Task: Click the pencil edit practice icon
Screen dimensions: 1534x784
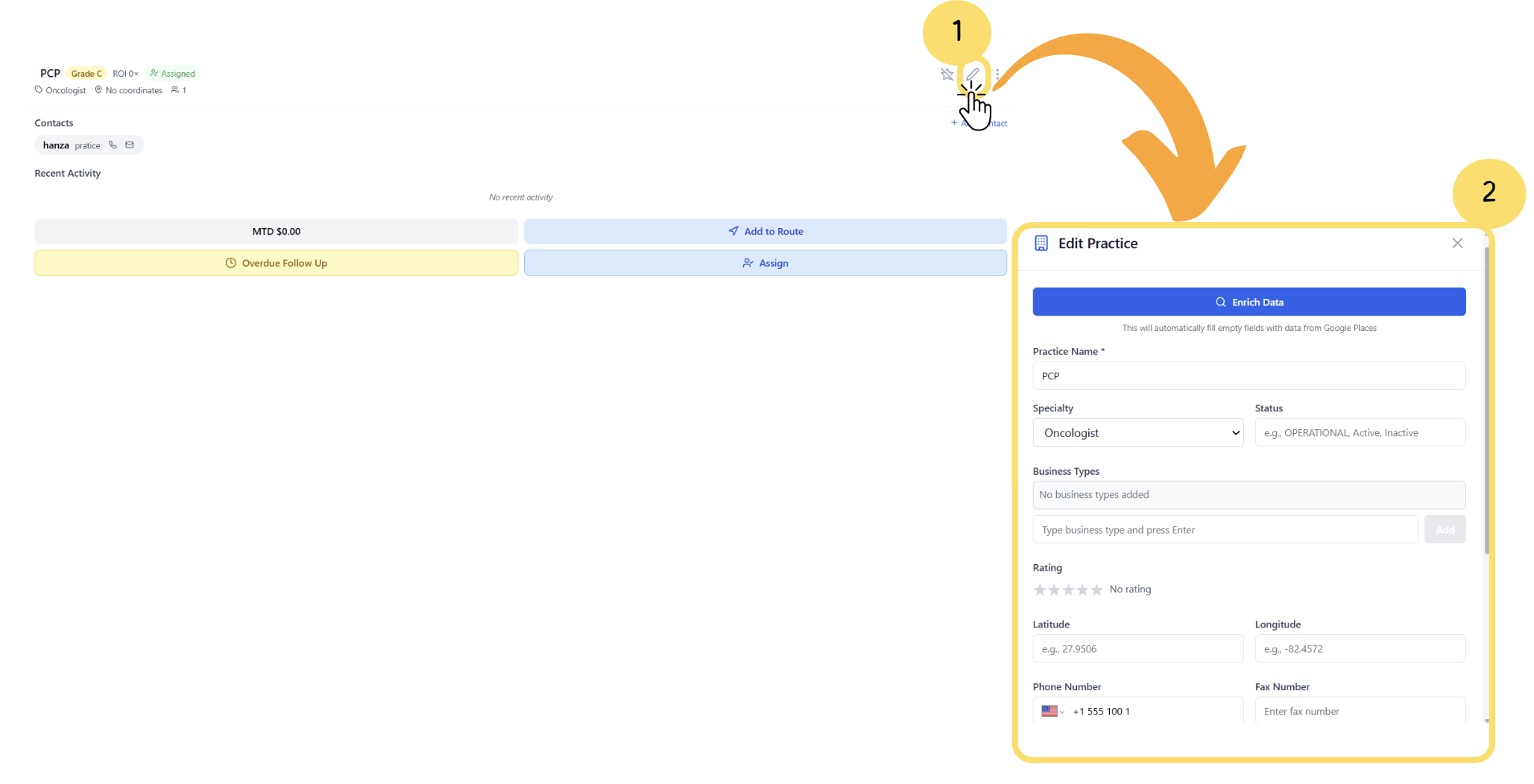Action: (x=972, y=74)
